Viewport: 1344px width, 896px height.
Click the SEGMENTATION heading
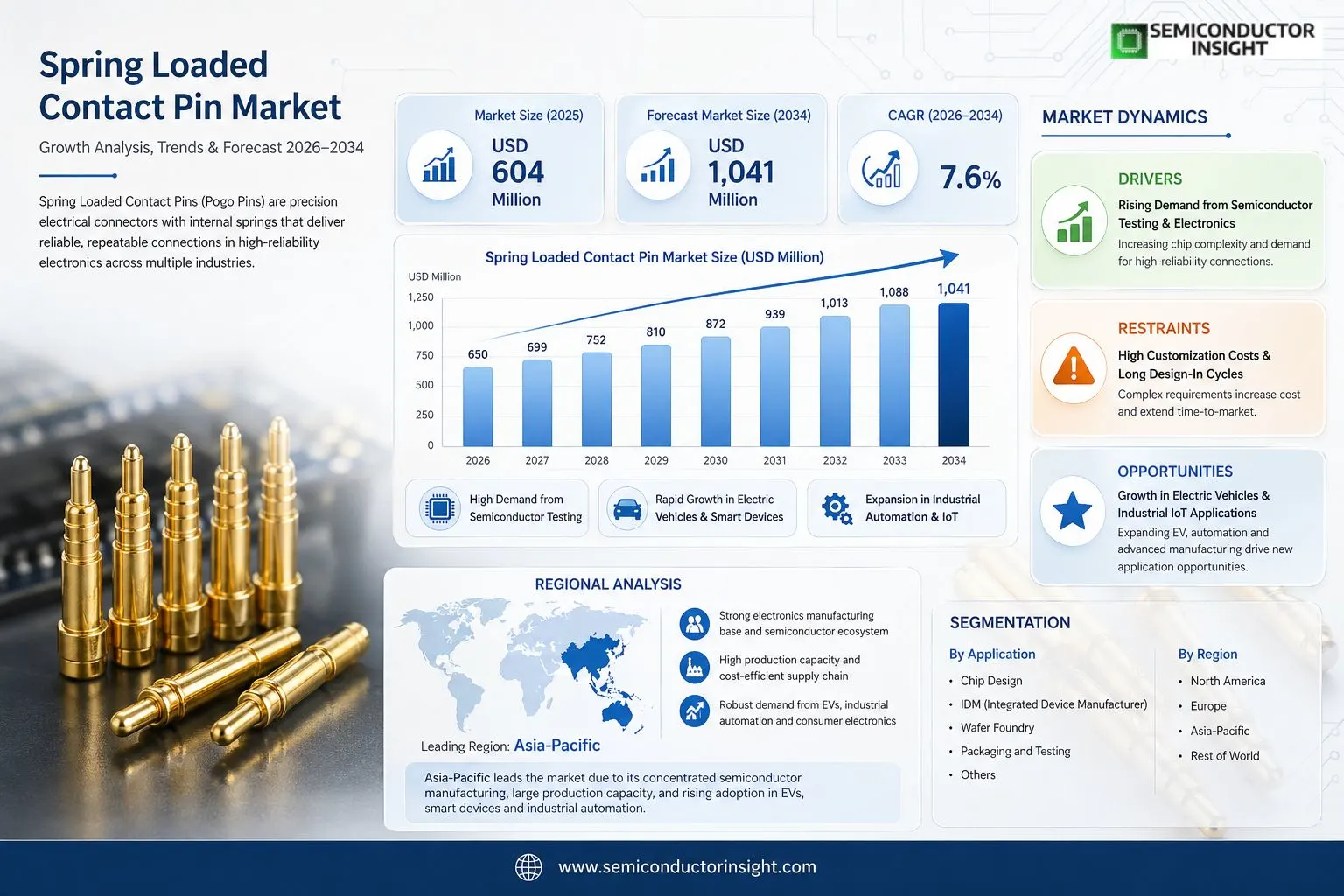1010,623
